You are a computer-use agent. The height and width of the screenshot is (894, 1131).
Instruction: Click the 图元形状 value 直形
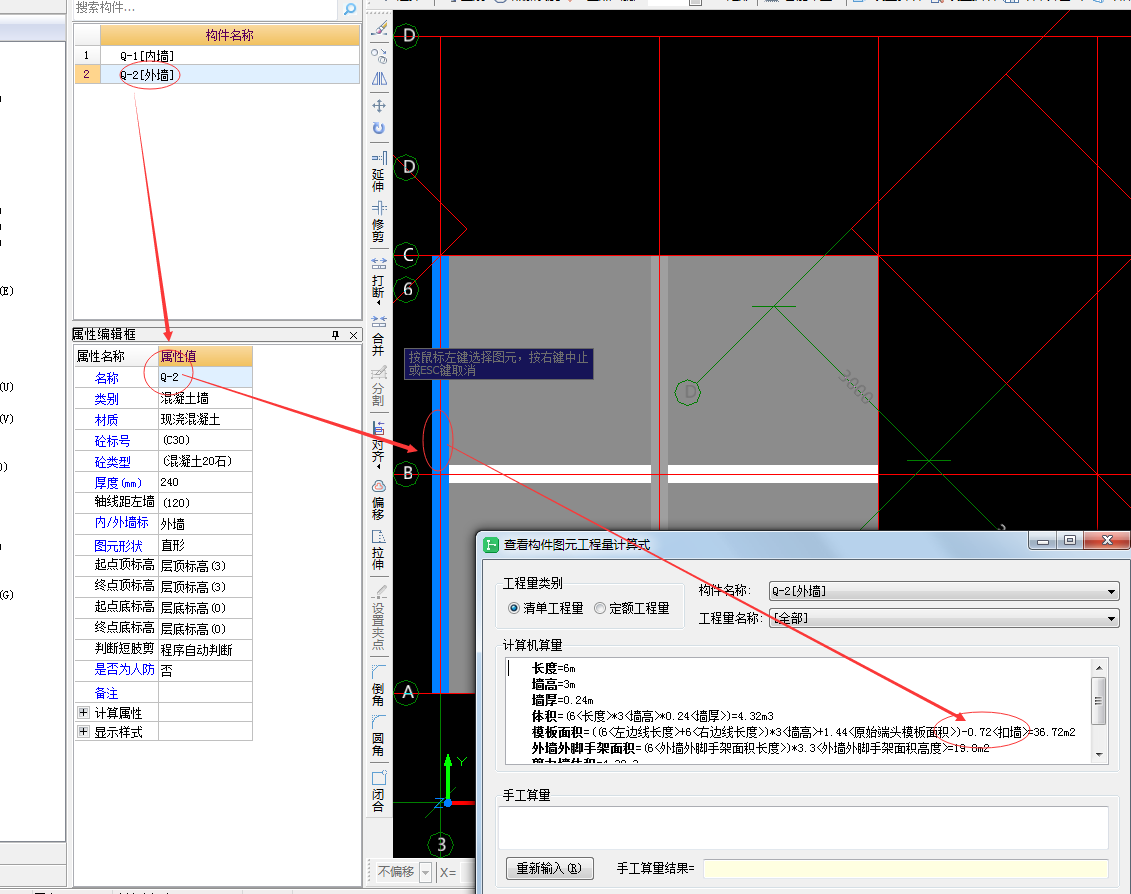205,545
